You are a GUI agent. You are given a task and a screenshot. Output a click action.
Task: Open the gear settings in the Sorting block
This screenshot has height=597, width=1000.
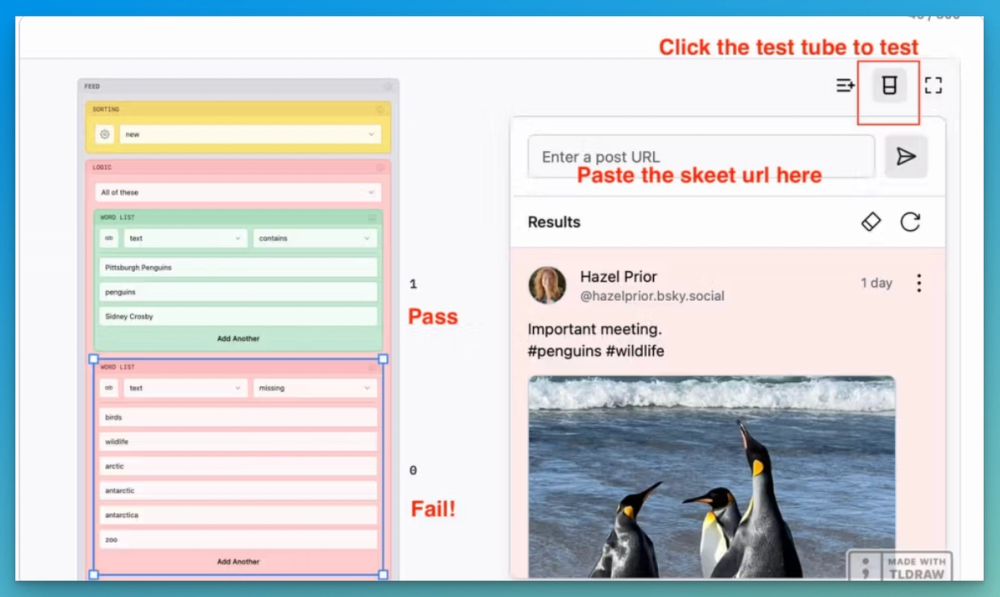pos(105,134)
